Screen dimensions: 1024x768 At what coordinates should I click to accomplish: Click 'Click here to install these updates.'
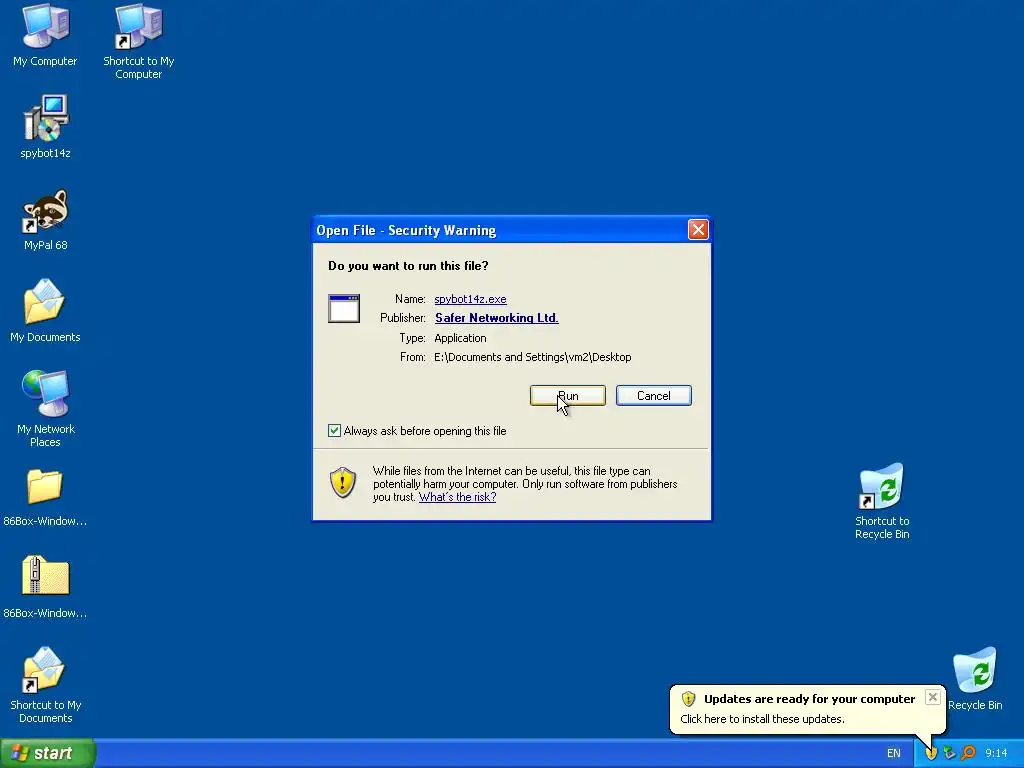pos(762,719)
